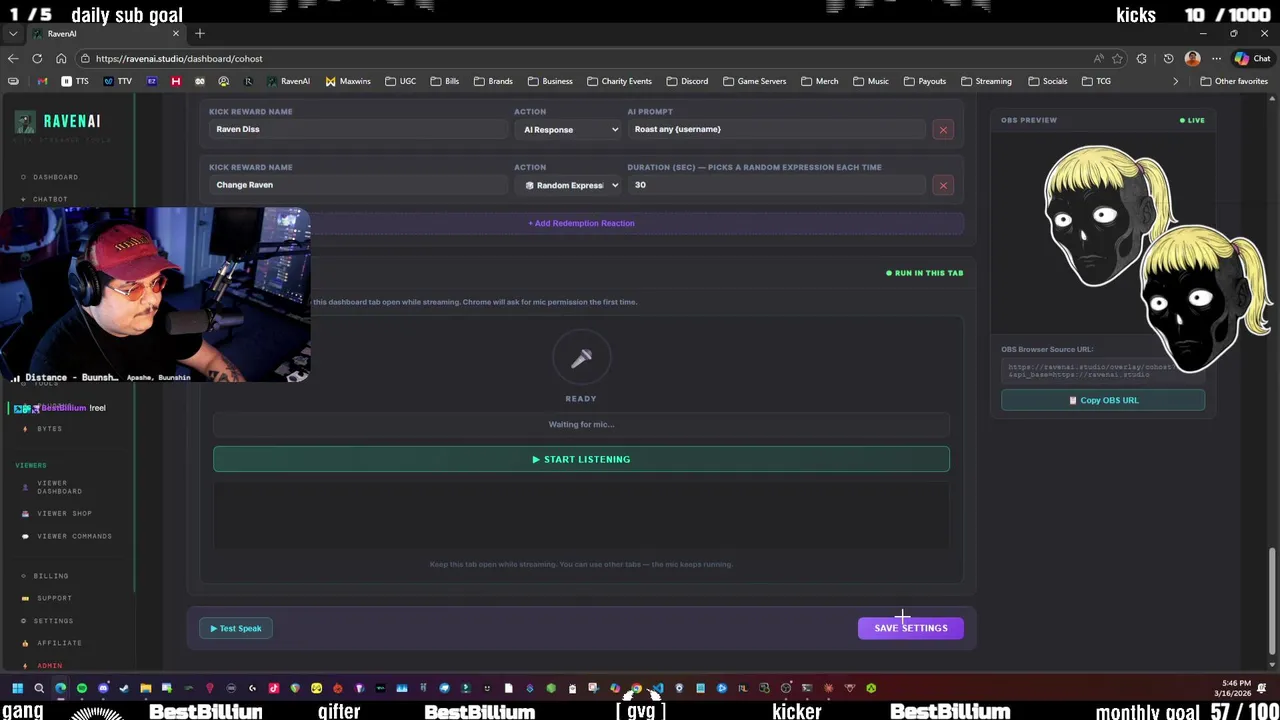Viewport: 1280px width, 720px height.
Task: Expand the Discord bookmarks folder
Action: [x=687, y=81]
